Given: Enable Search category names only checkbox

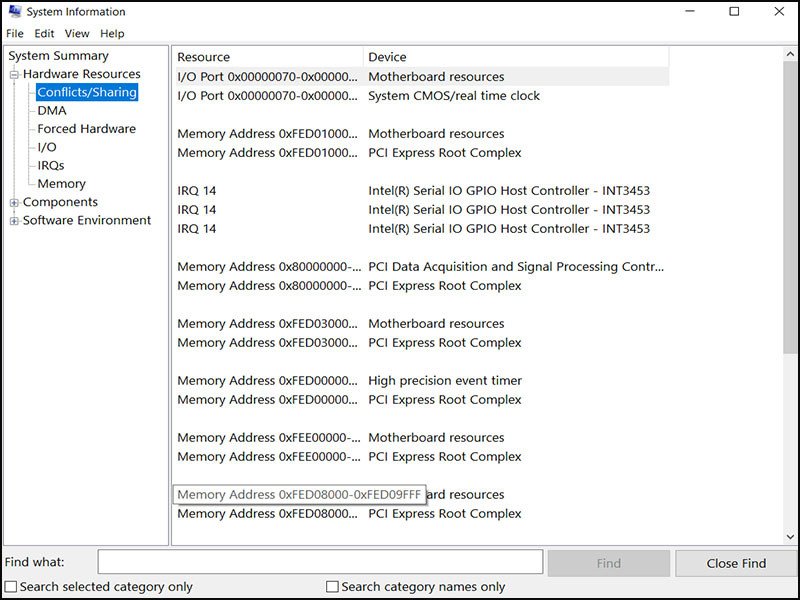Looking at the screenshot, I should [x=333, y=587].
